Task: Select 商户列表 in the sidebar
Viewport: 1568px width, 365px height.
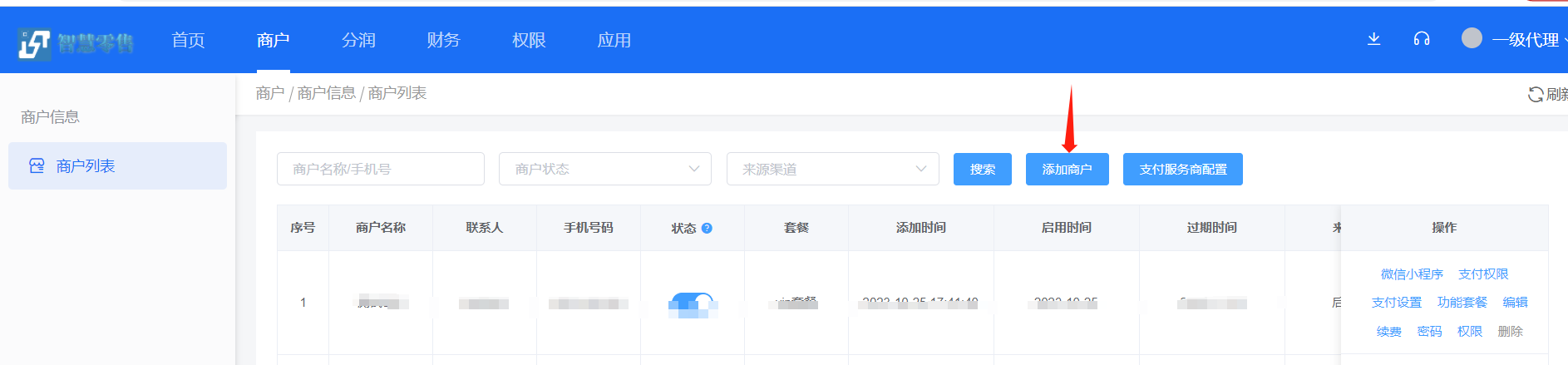Action: coord(117,165)
